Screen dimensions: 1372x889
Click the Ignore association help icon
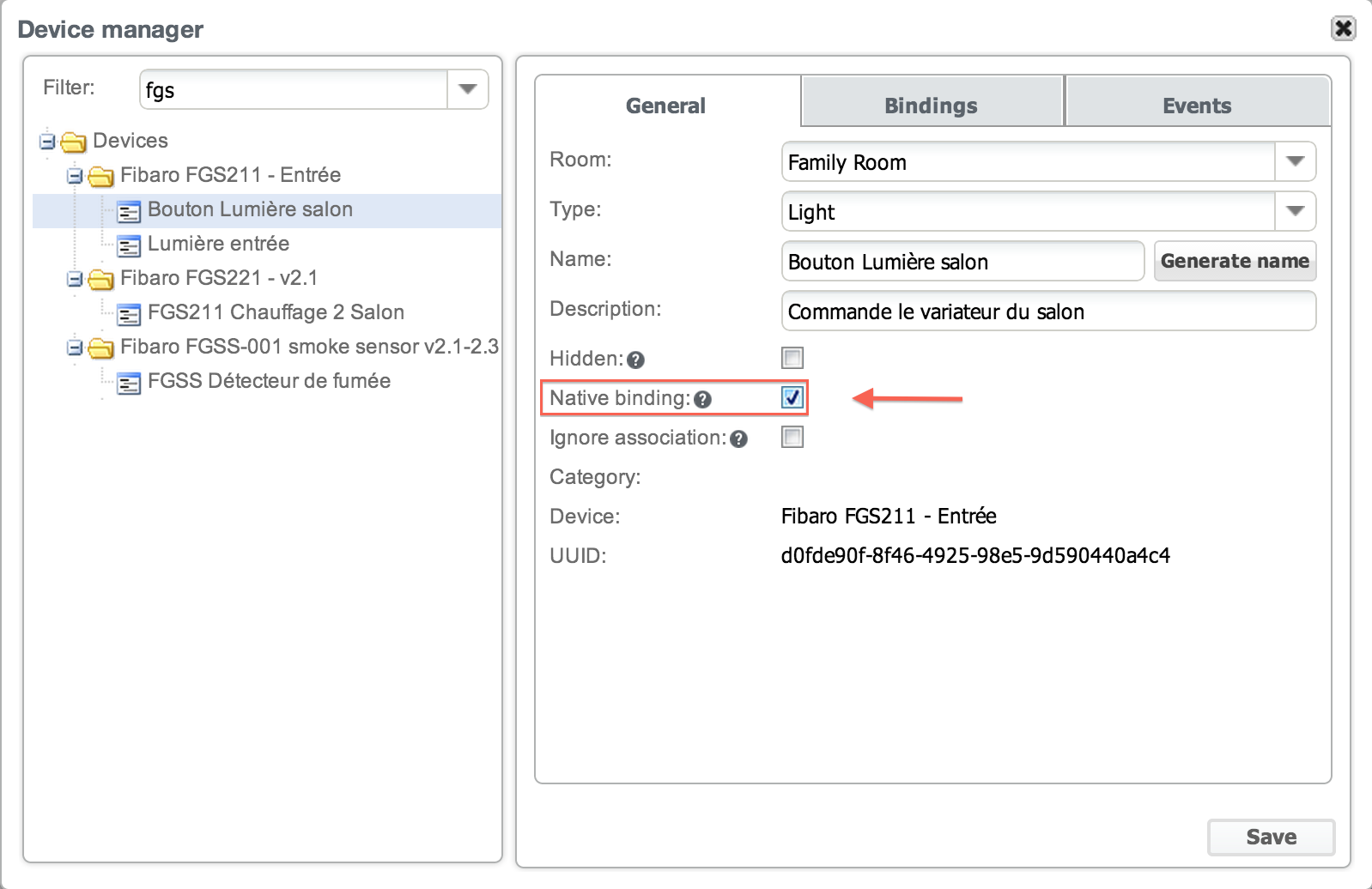pos(738,439)
